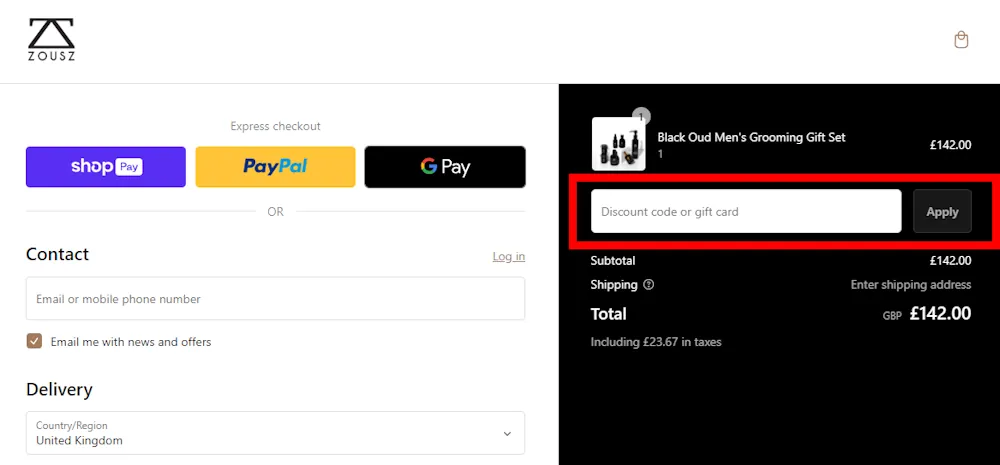This screenshot has width=1000, height=465.
Task: Apply the discount code
Action: coord(943,211)
